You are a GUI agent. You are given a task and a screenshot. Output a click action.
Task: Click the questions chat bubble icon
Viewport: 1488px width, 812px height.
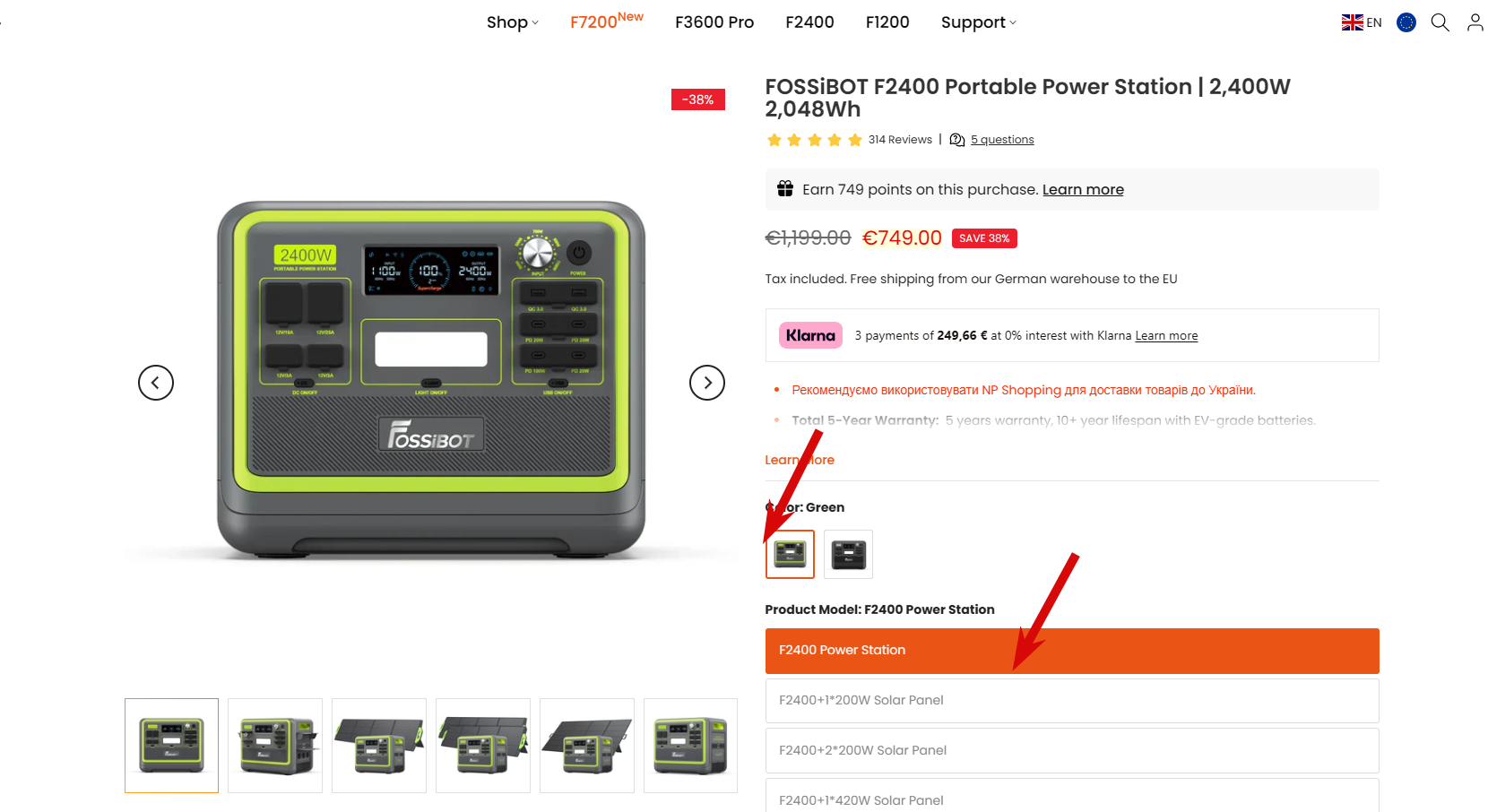click(957, 140)
